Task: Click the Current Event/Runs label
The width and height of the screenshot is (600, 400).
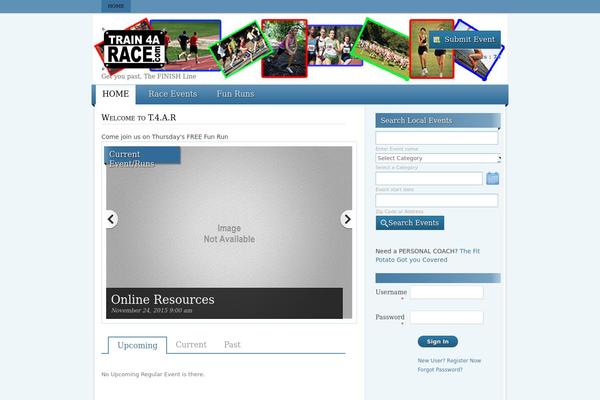Action: click(x=142, y=155)
